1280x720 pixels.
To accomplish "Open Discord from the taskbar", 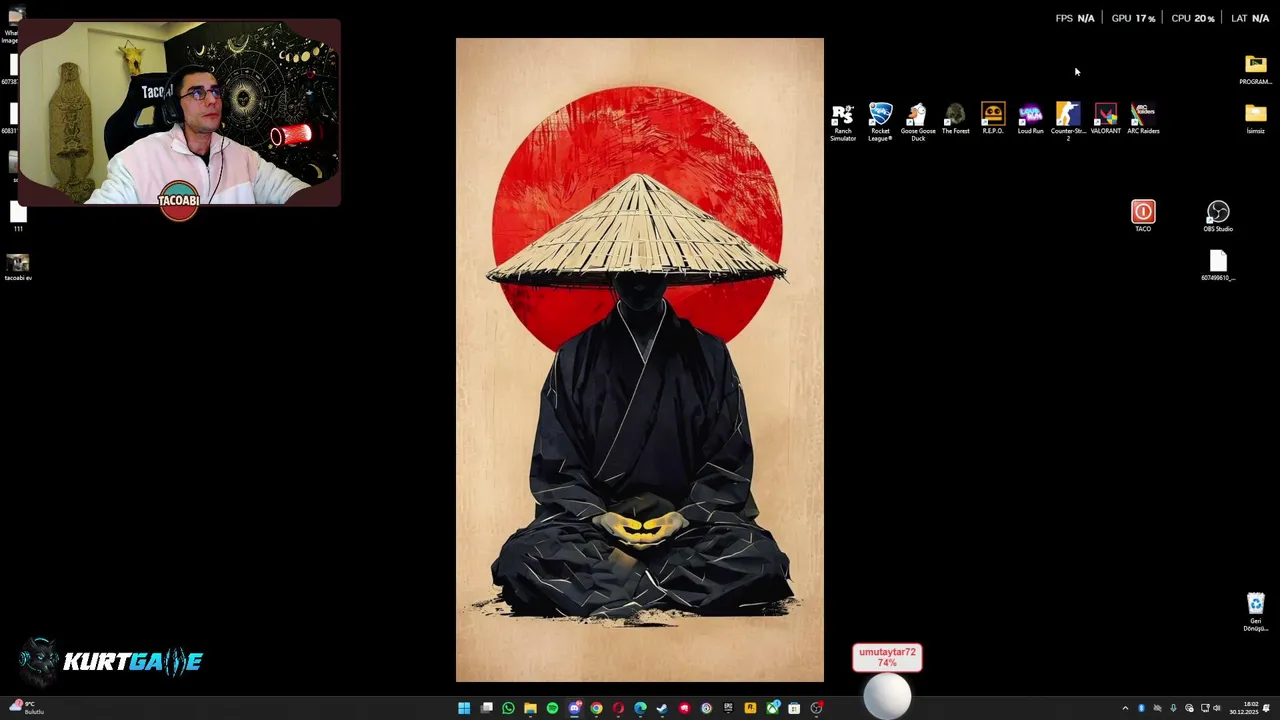I will pyautogui.click(x=575, y=708).
